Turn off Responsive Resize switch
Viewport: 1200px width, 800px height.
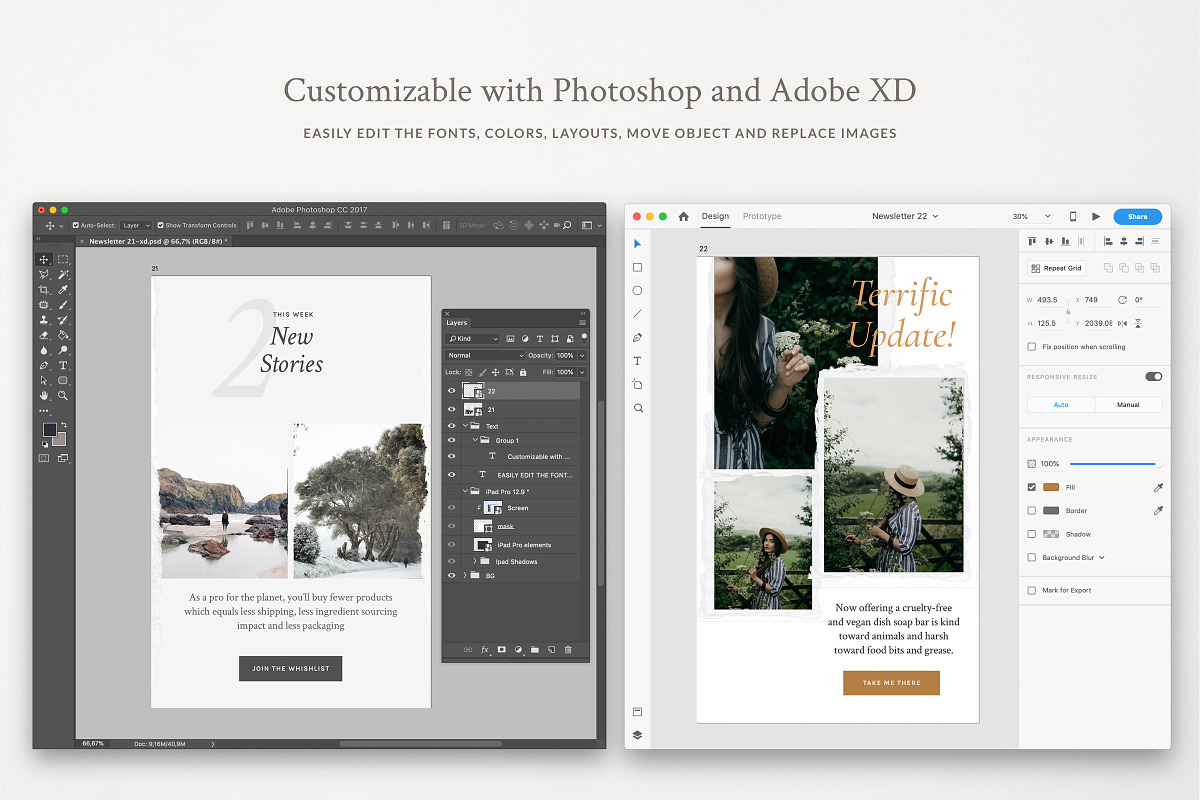(1154, 377)
